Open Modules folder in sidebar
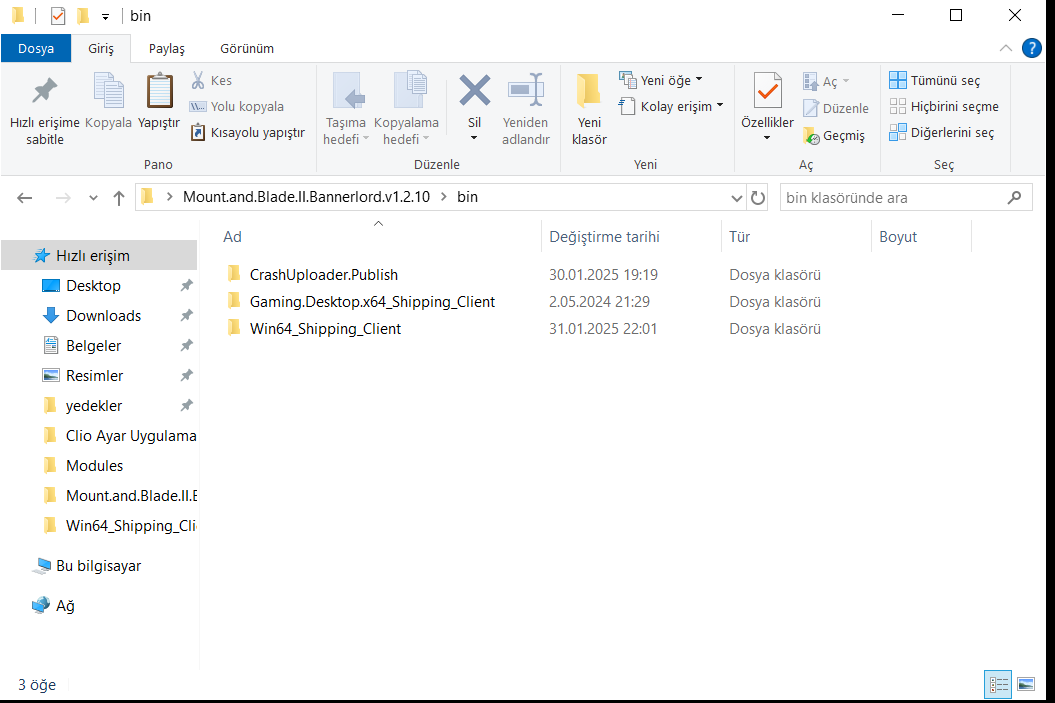The height and width of the screenshot is (703, 1055). 94,466
